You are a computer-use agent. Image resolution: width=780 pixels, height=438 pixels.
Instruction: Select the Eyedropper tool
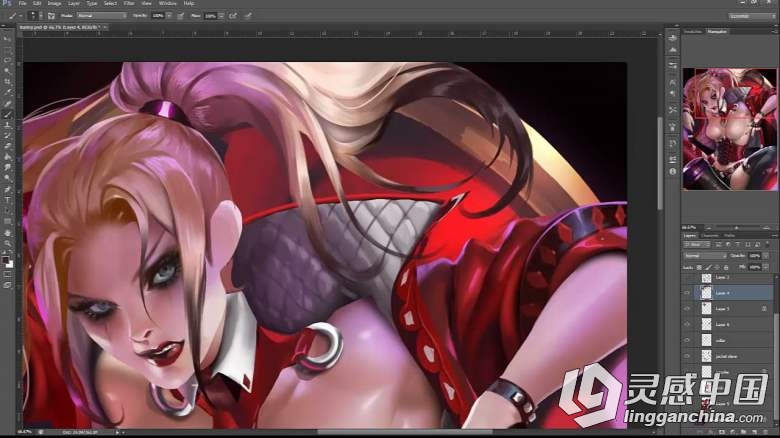tap(7, 93)
